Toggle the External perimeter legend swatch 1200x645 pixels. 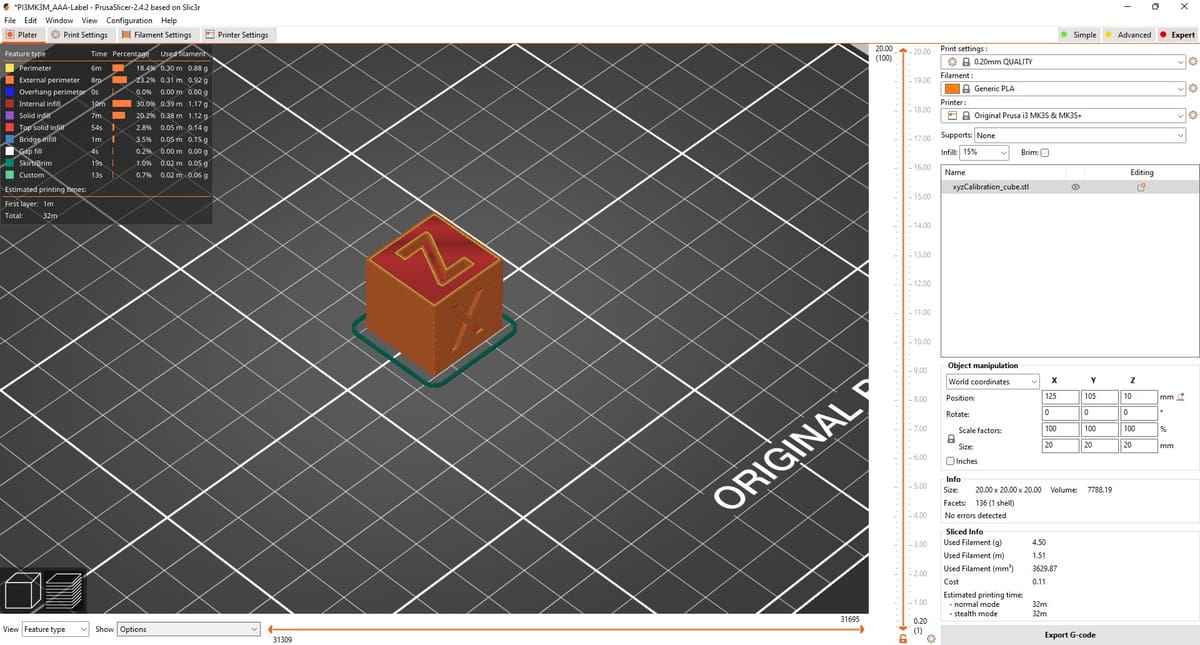tap(10, 80)
